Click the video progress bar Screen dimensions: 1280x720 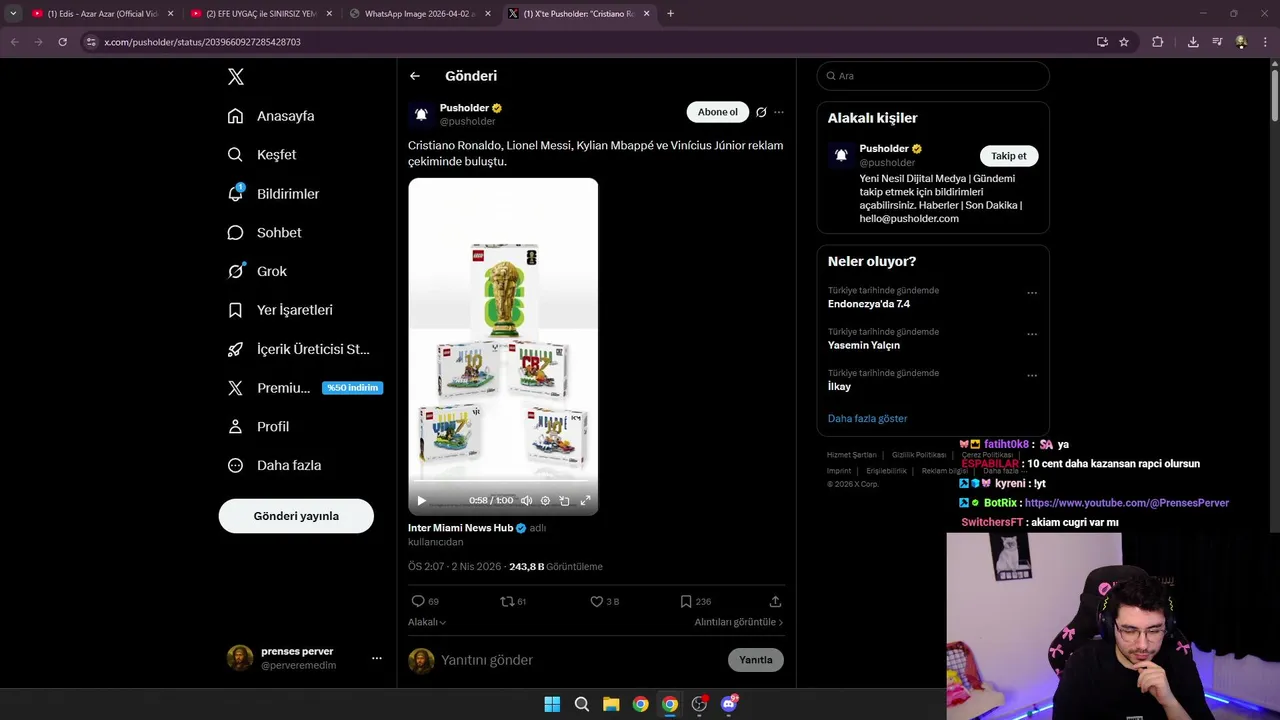[503, 483]
